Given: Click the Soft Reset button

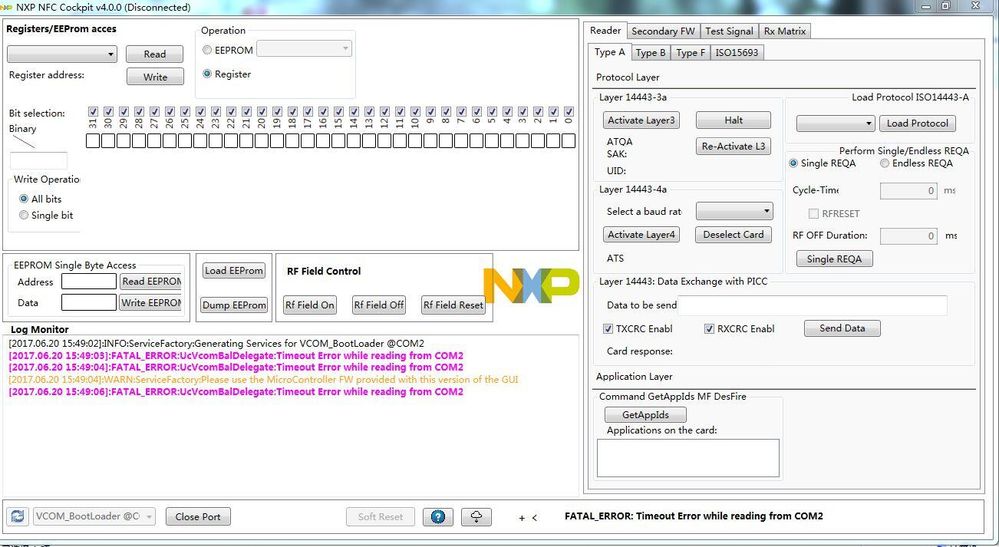Looking at the screenshot, I should 380,516.
